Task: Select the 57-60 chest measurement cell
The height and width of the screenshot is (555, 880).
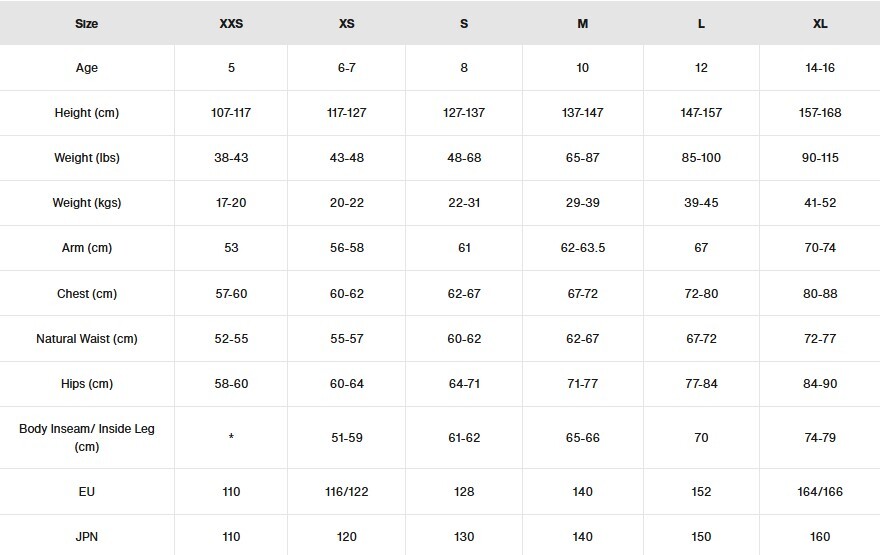Action: click(231, 294)
